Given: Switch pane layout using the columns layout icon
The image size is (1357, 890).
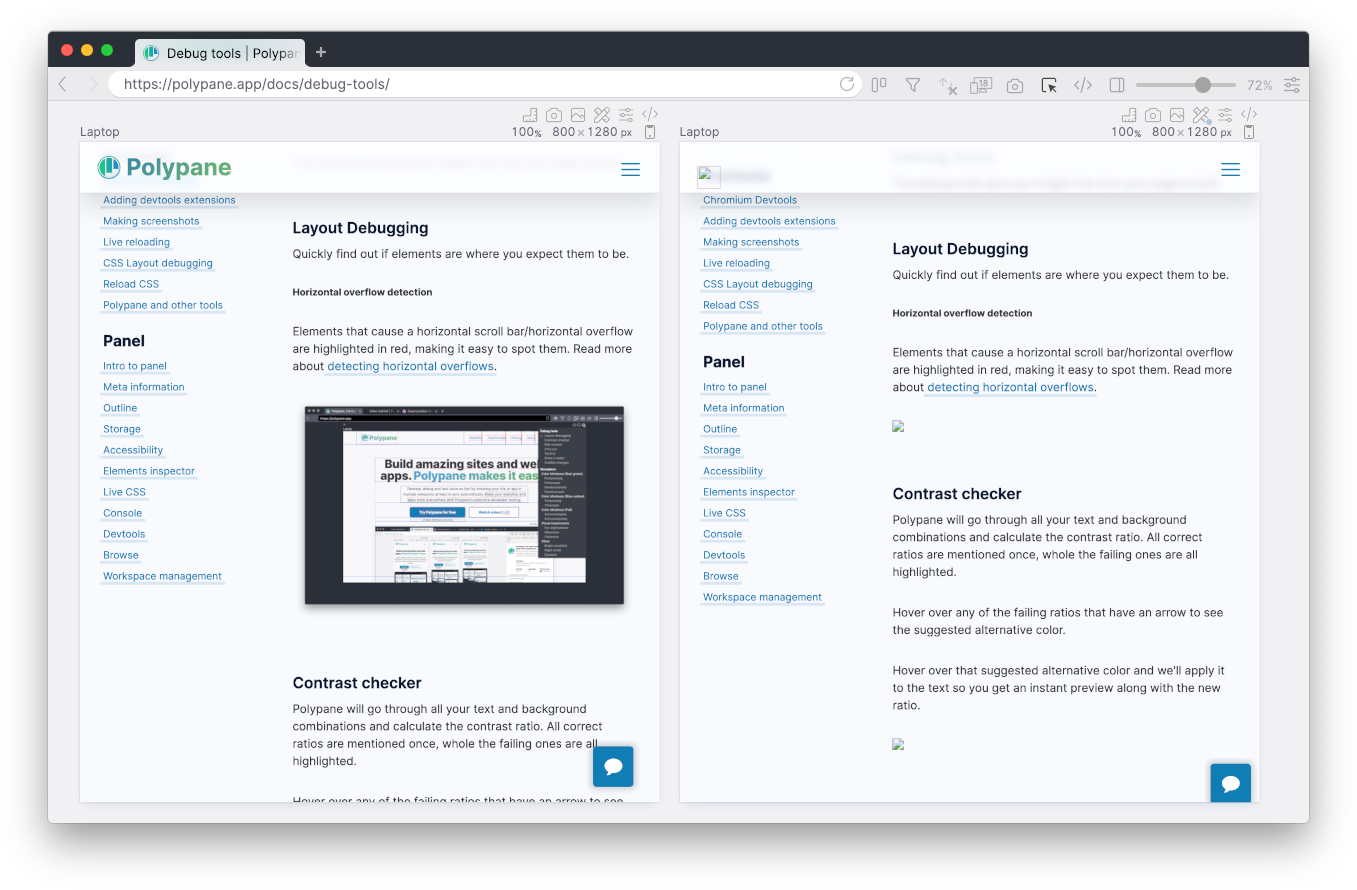Looking at the screenshot, I should tap(879, 85).
